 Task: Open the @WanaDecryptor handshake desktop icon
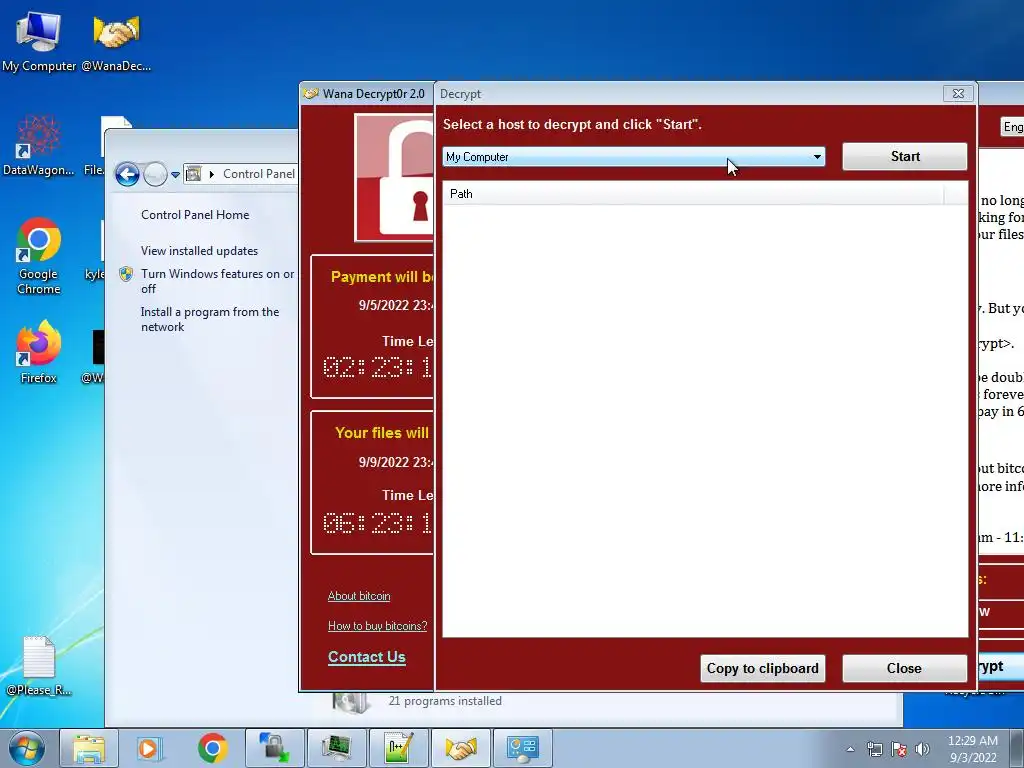click(x=116, y=42)
